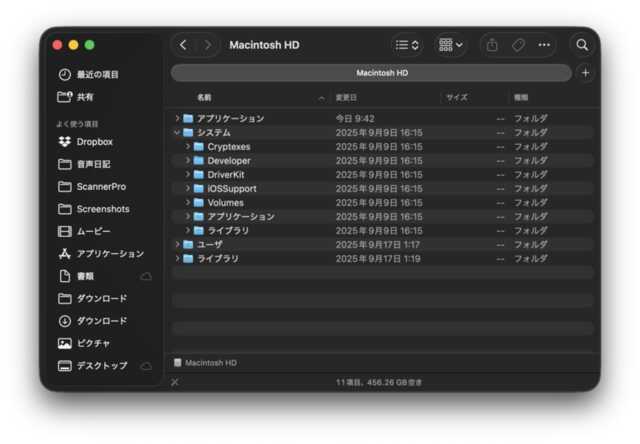Select the Developer folder row

[x=382, y=160]
